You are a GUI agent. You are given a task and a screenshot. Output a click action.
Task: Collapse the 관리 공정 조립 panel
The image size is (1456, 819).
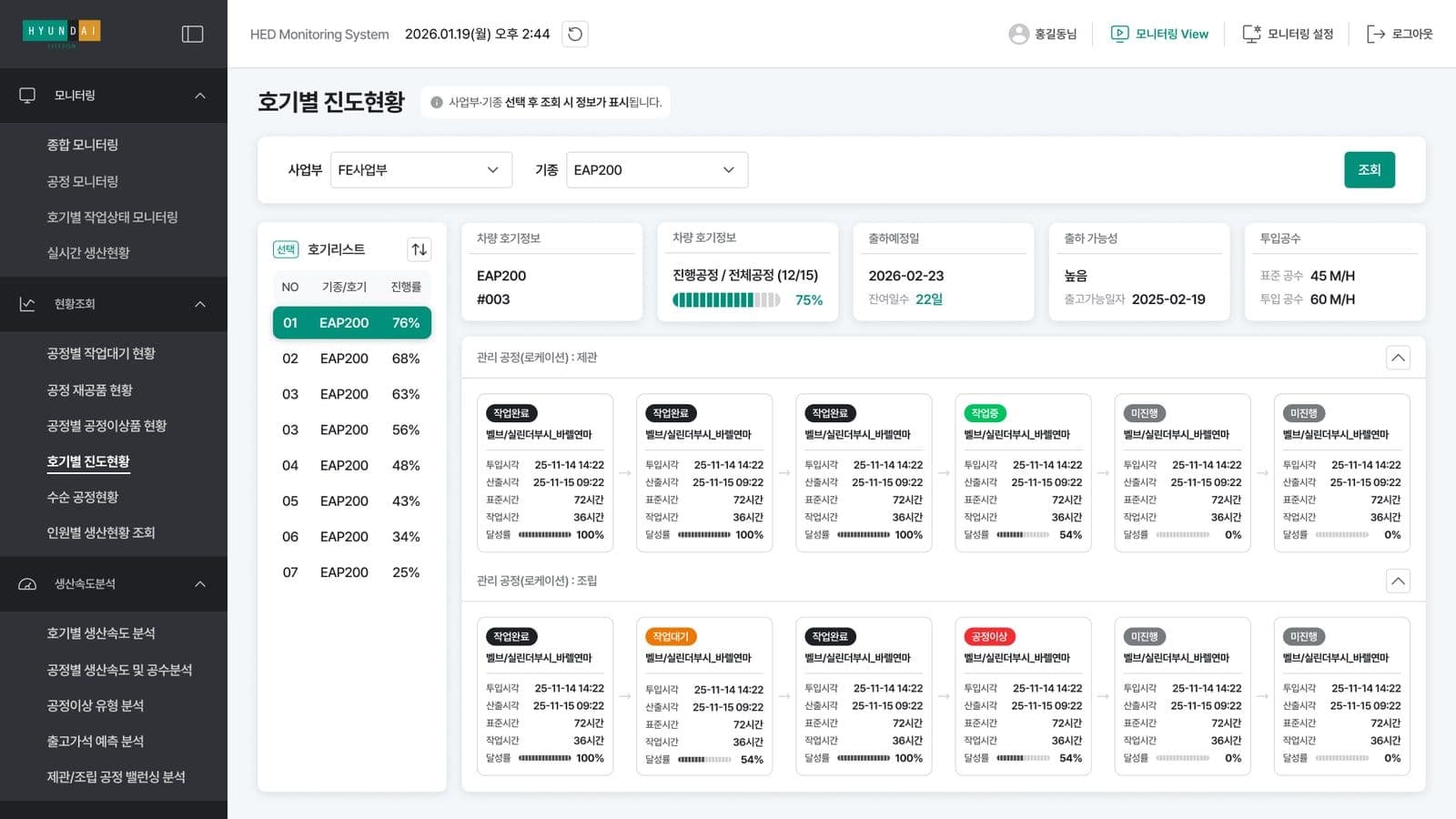pyautogui.click(x=1398, y=581)
